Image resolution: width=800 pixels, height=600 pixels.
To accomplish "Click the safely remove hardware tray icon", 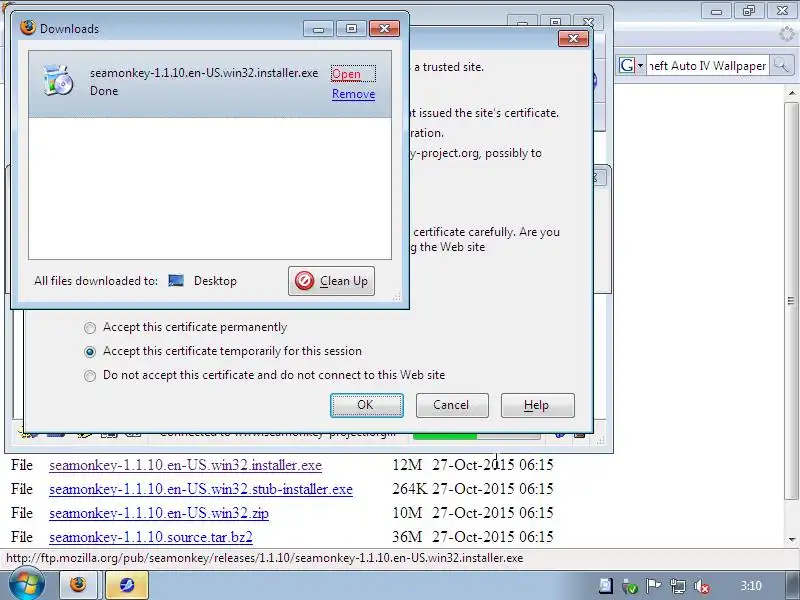I will [630, 586].
